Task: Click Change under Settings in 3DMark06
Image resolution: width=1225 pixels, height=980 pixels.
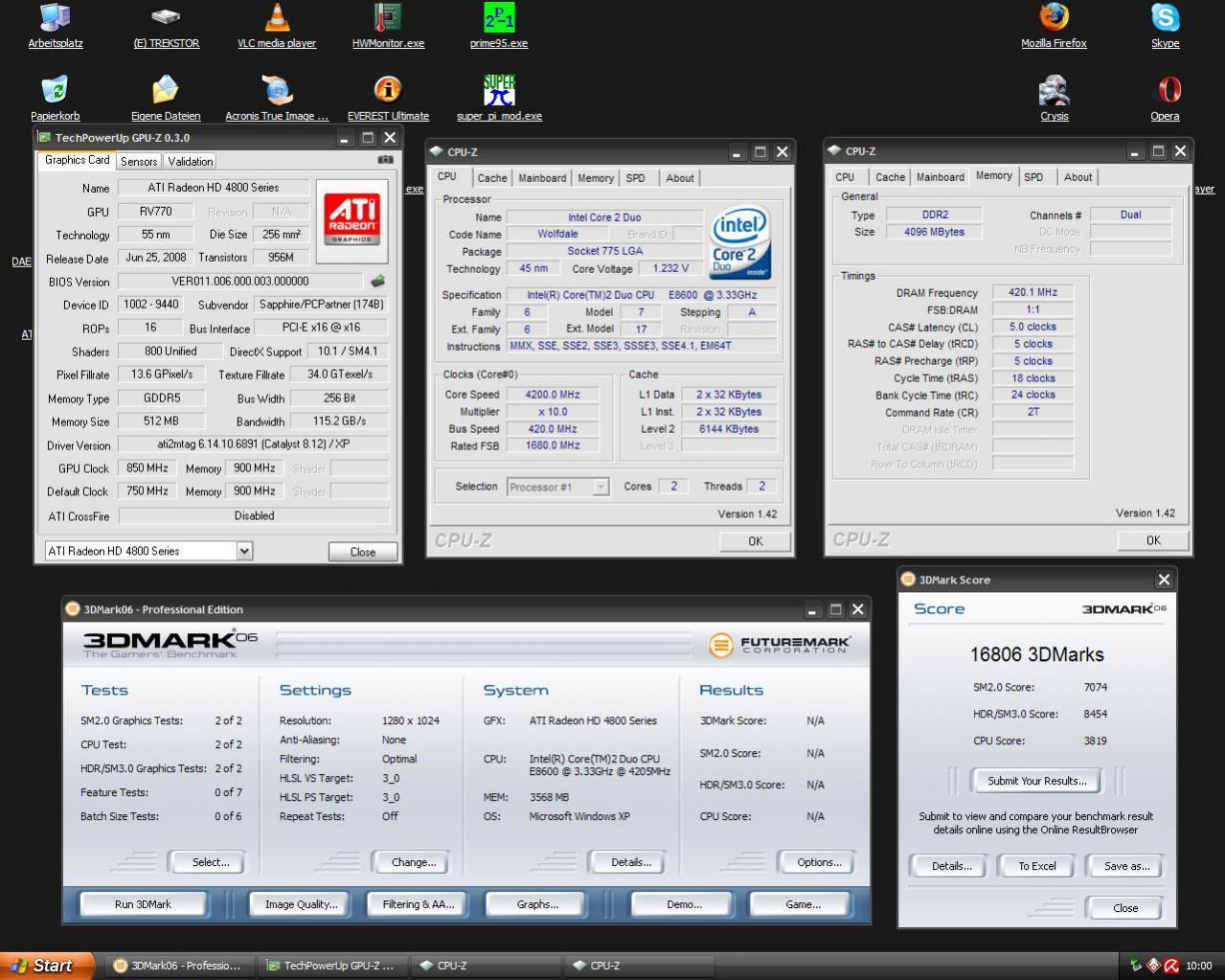Action: 414,862
